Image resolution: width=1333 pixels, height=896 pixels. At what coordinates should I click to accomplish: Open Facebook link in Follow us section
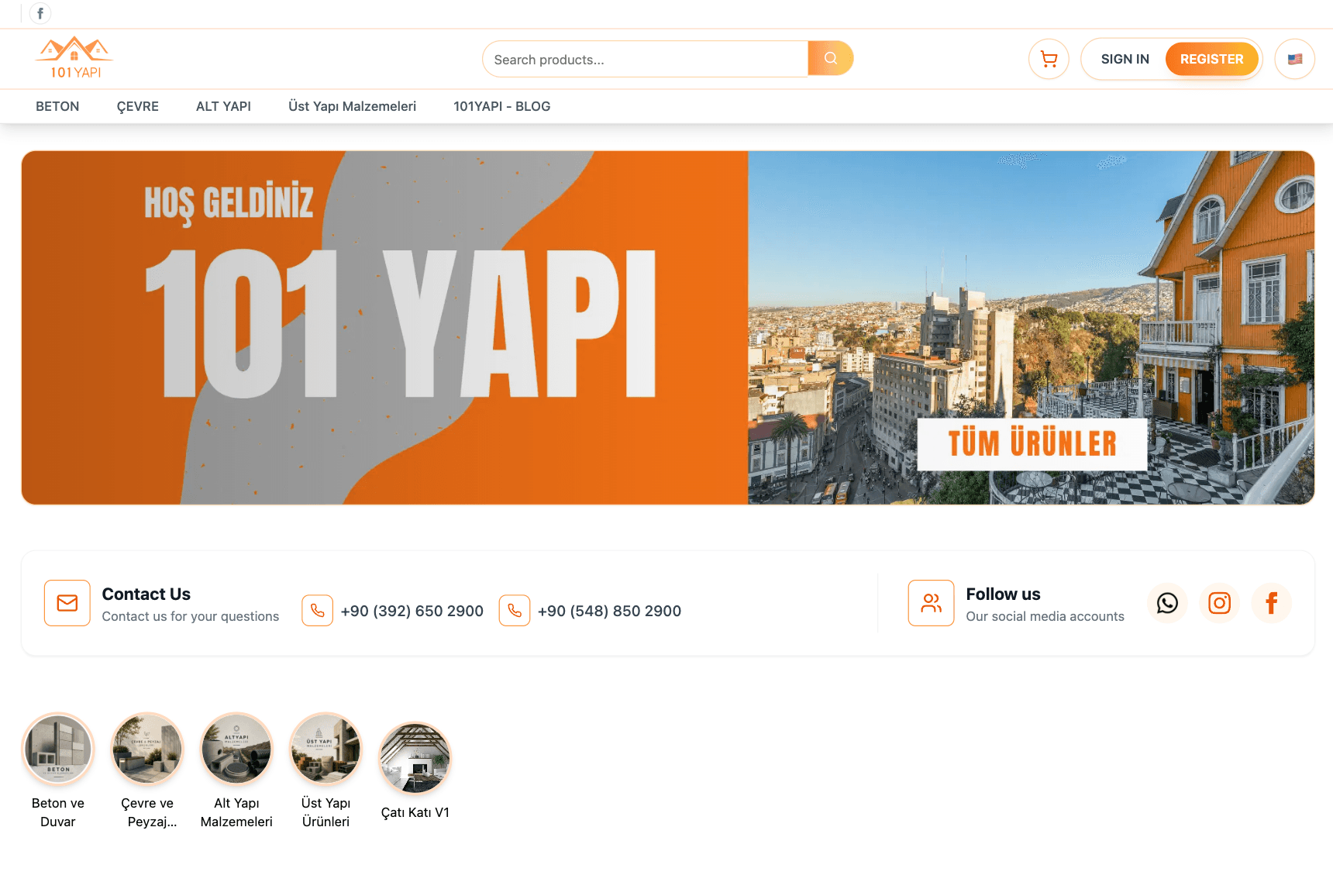1271,603
